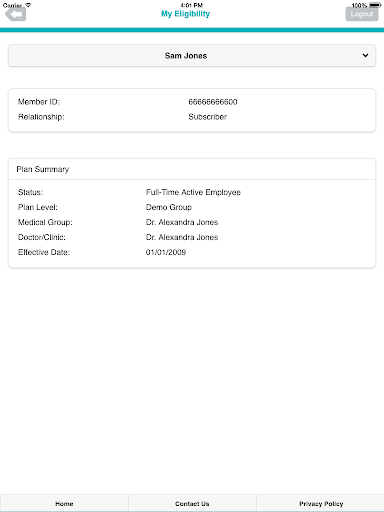Viewport: 384px width, 512px height.
Task: Open the Sam Jones member dropdown
Action: (x=192, y=56)
